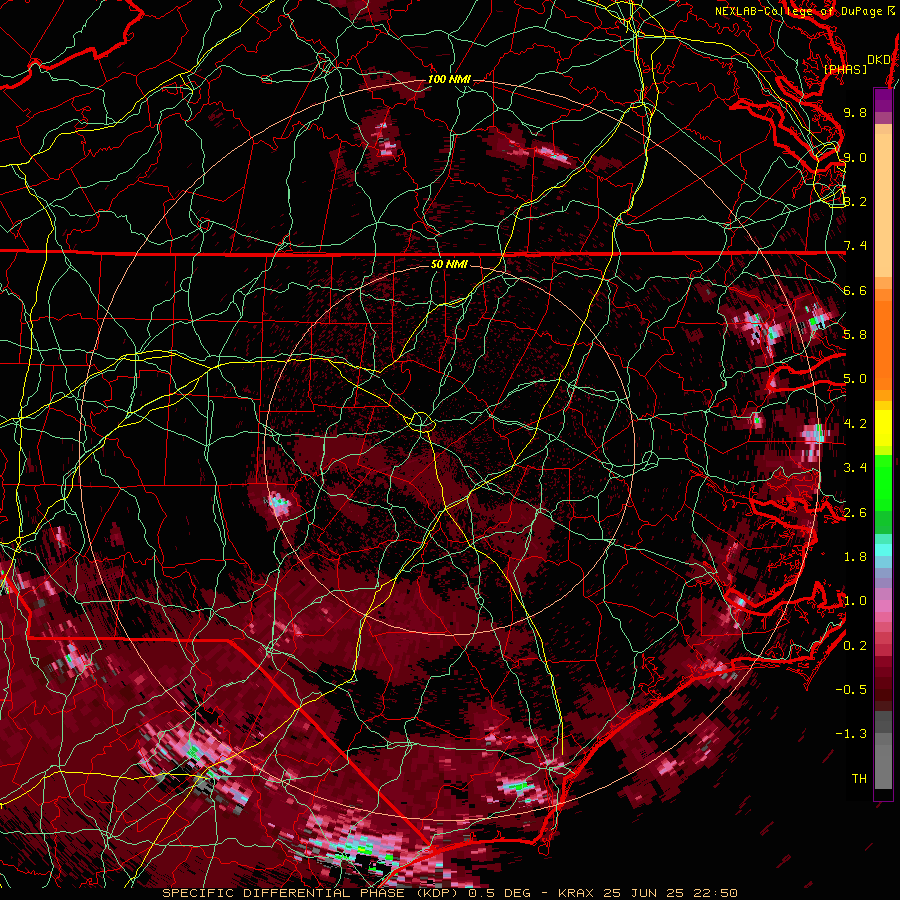Click the 9.8 value on color scale
Viewport: 900px width, 900px height.
pyautogui.click(x=855, y=112)
